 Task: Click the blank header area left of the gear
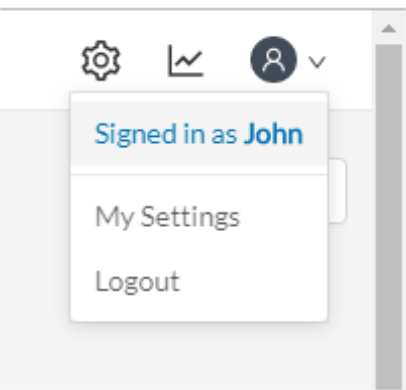pyautogui.click(x=37, y=60)
